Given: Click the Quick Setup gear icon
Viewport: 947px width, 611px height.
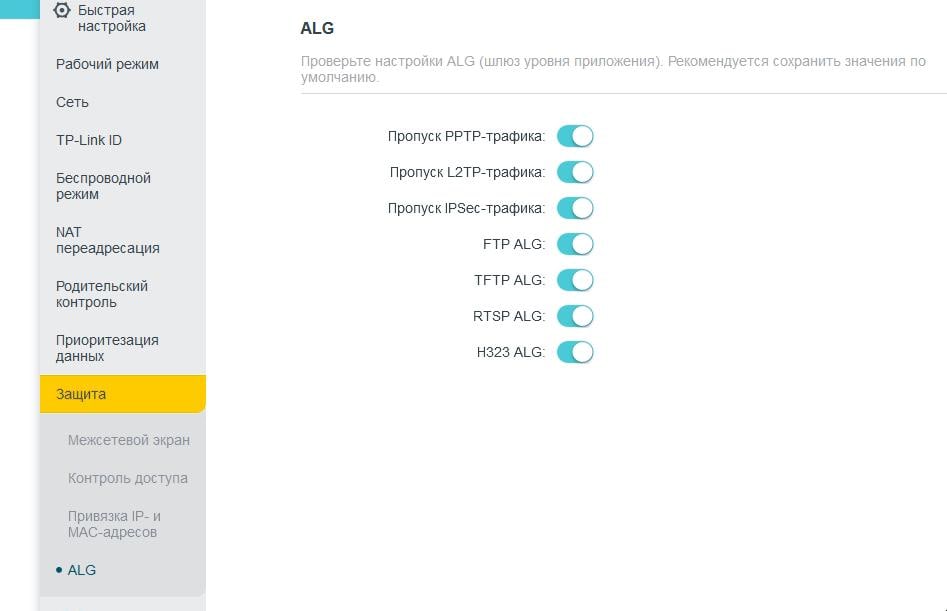Looking at the screenshot, I should click(x=62, y=11).
